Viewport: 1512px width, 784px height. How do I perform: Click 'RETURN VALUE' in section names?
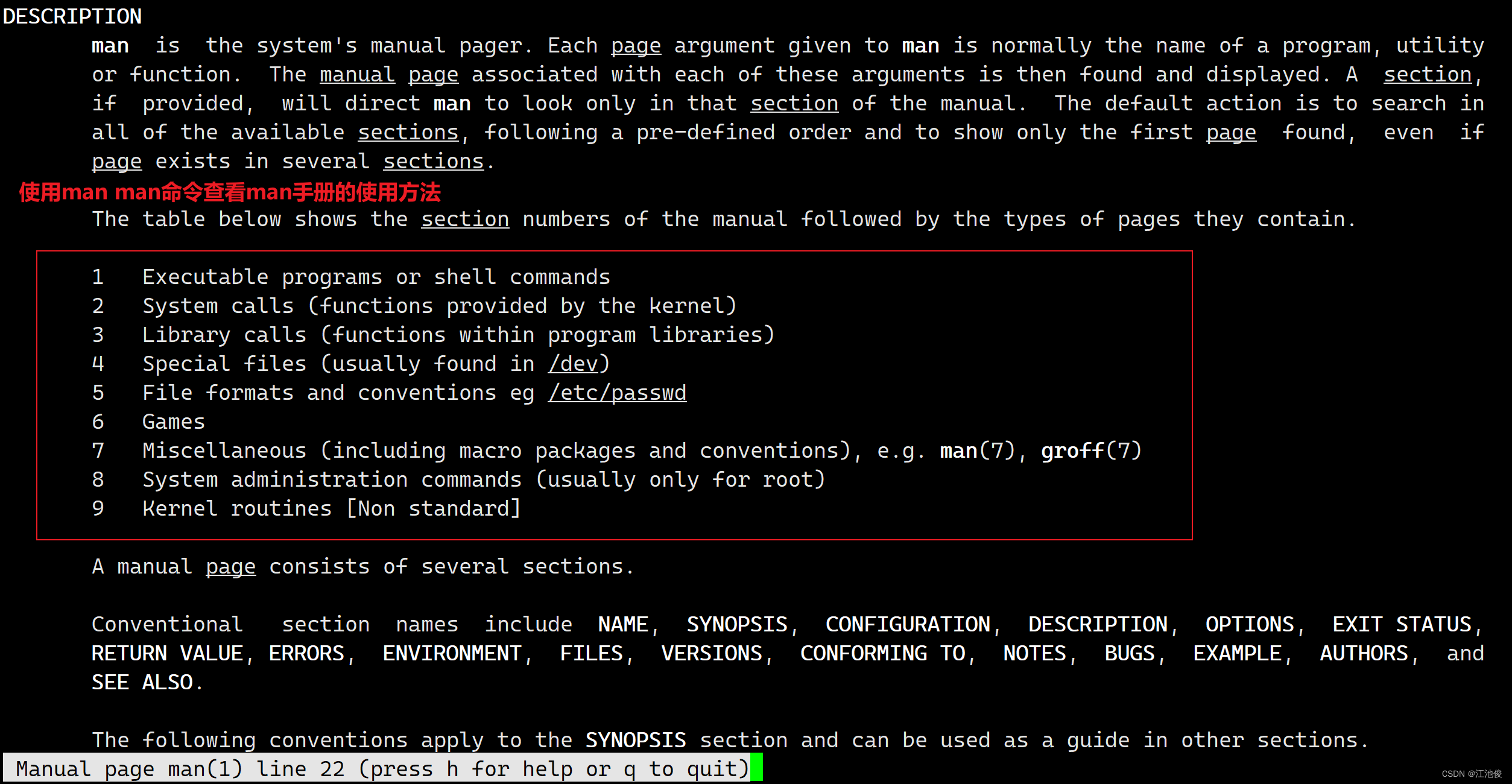pyautogui.click(x=168, y=653)
